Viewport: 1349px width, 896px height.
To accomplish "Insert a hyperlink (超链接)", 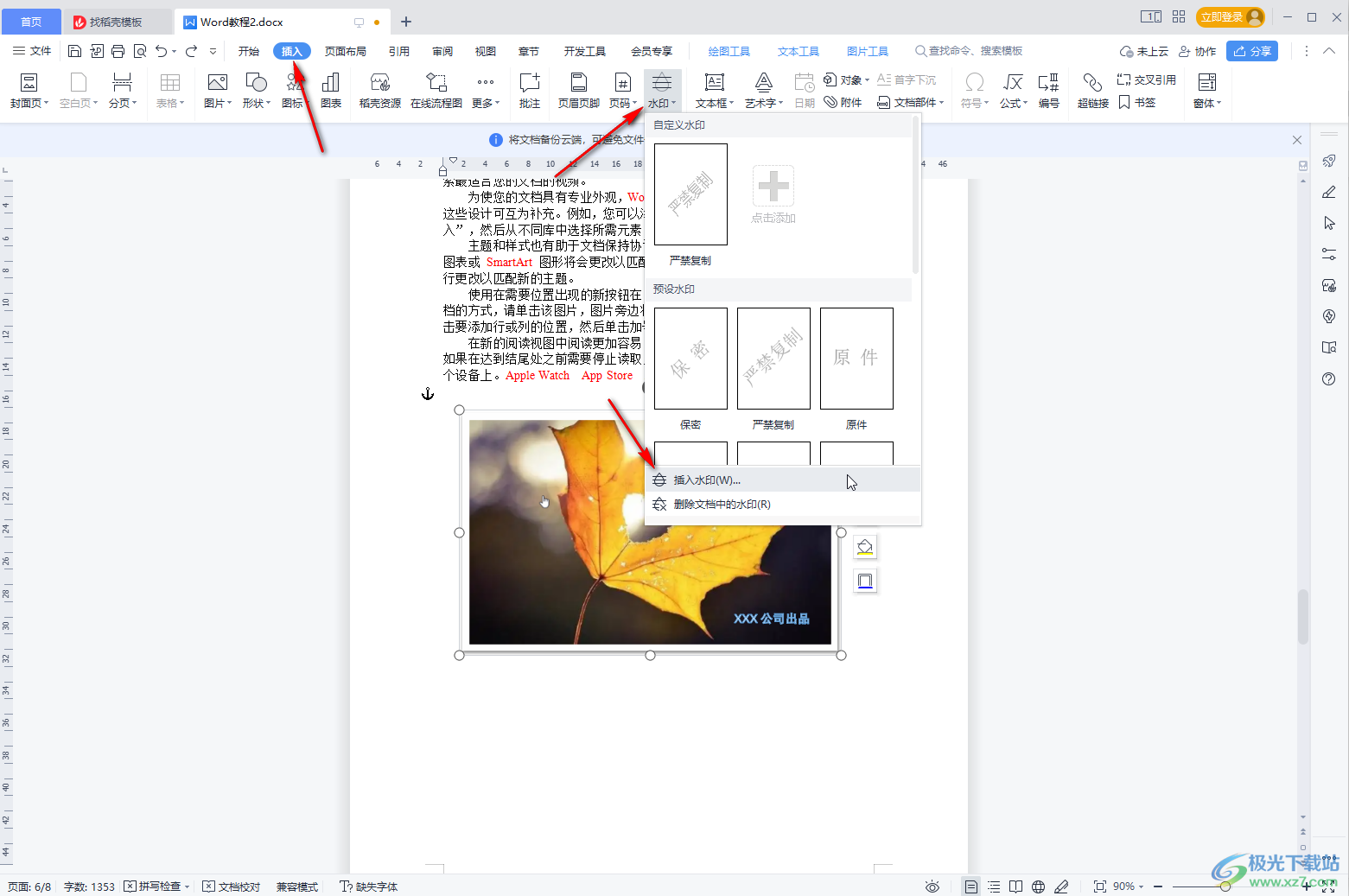I will (x=1092, y=90).
